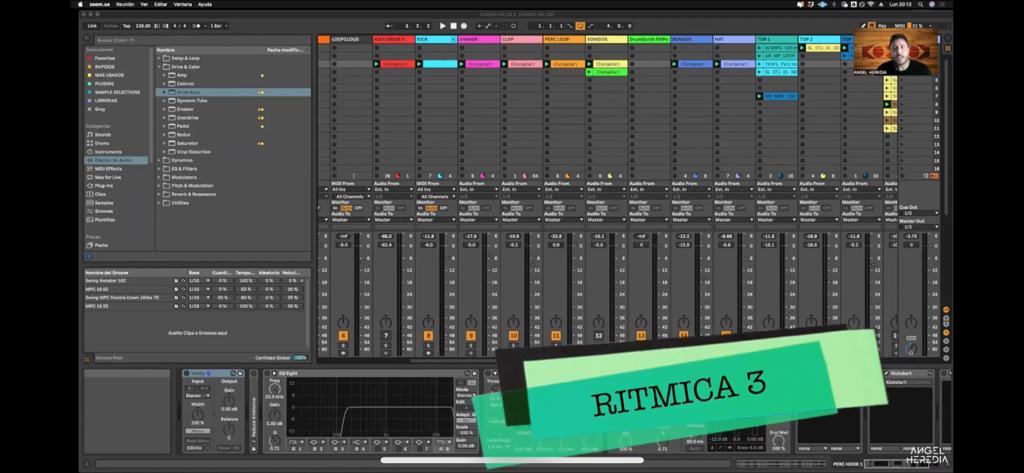The image size is (1024, 473).
Task: Select the Vinyl Distortion device
Action: [193, 152]
